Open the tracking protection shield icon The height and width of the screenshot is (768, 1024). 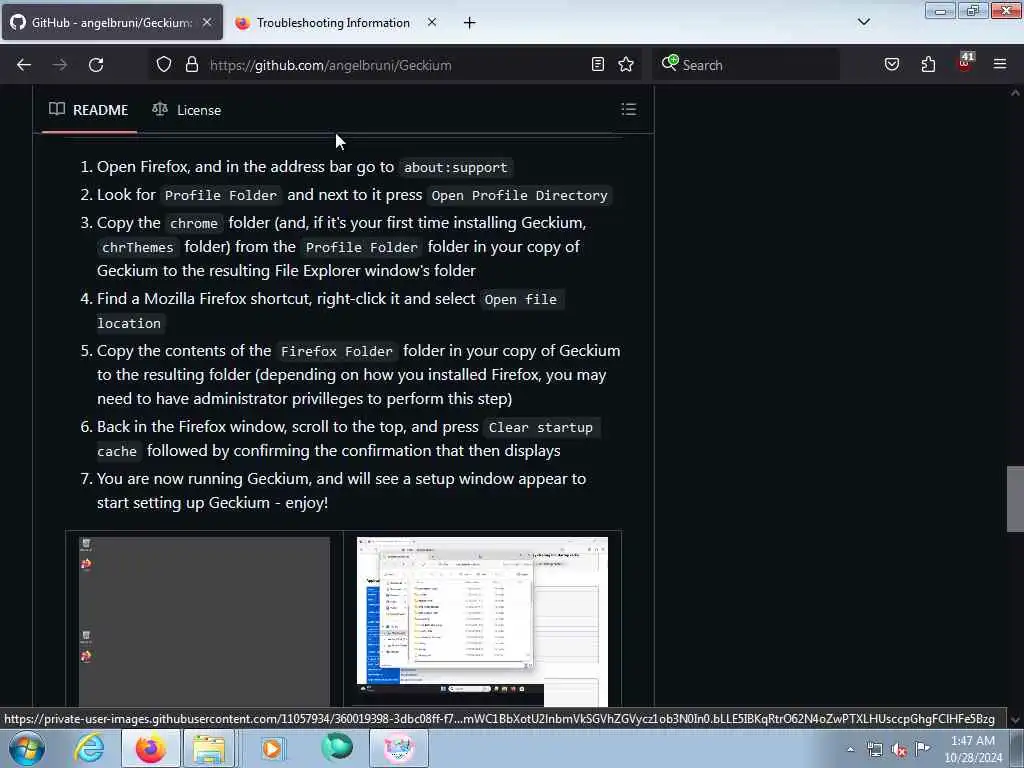[x=164, y=65]
